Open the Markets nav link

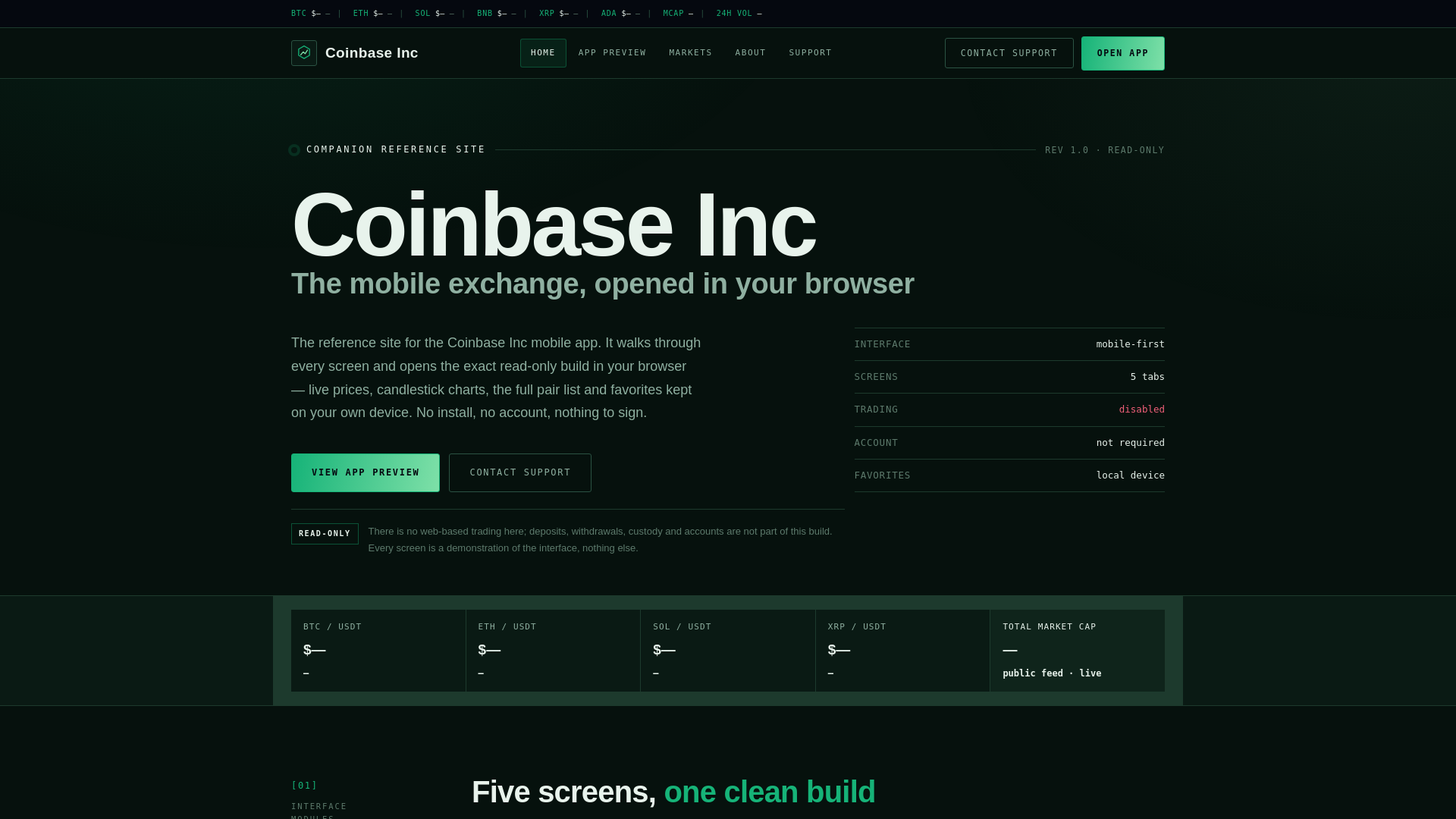691,53
